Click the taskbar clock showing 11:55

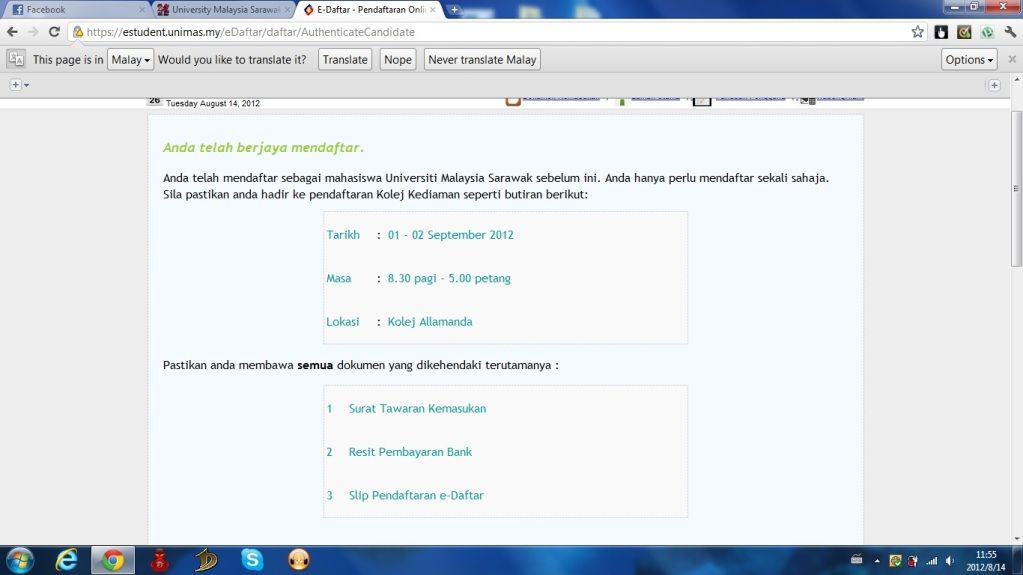tap(986, 560)
